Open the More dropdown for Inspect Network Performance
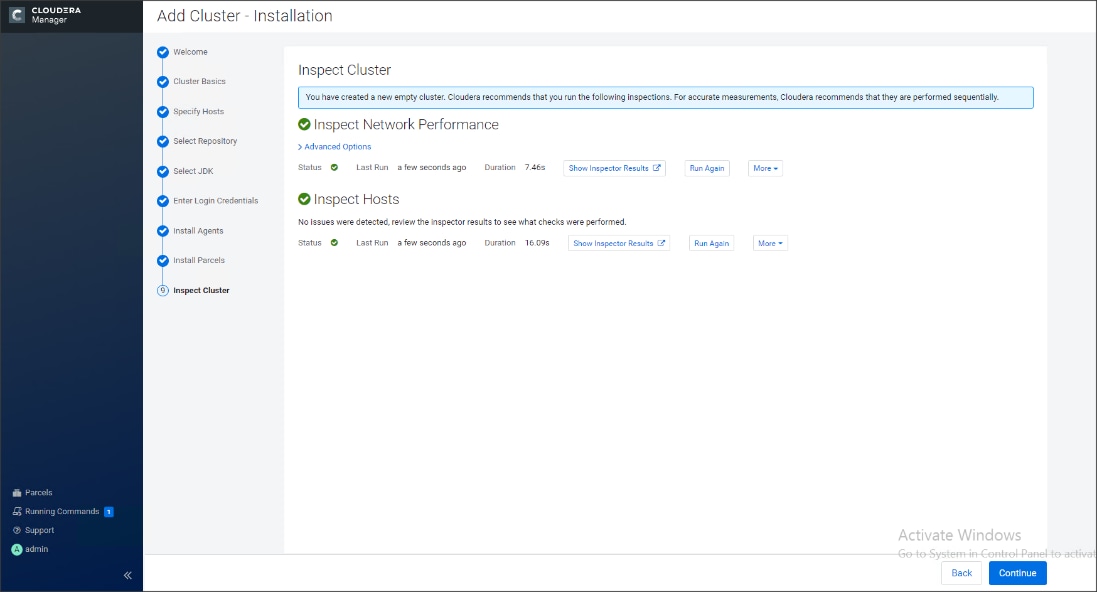1097x592 pixels. click(765, 168)
